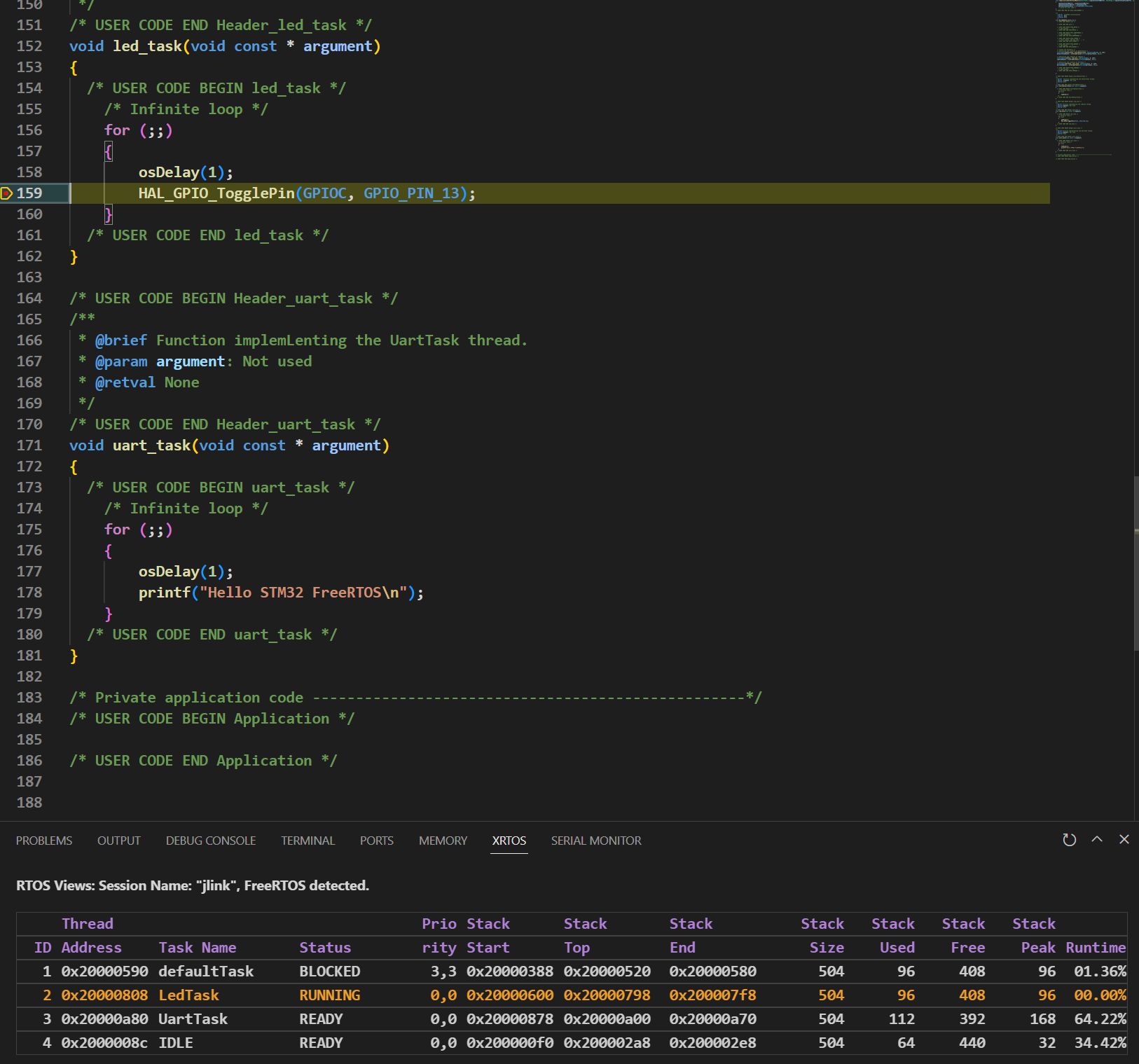Open the SERIAL MONITOR tab
The image size is (1139, 1064).
(x=596, y=841)
